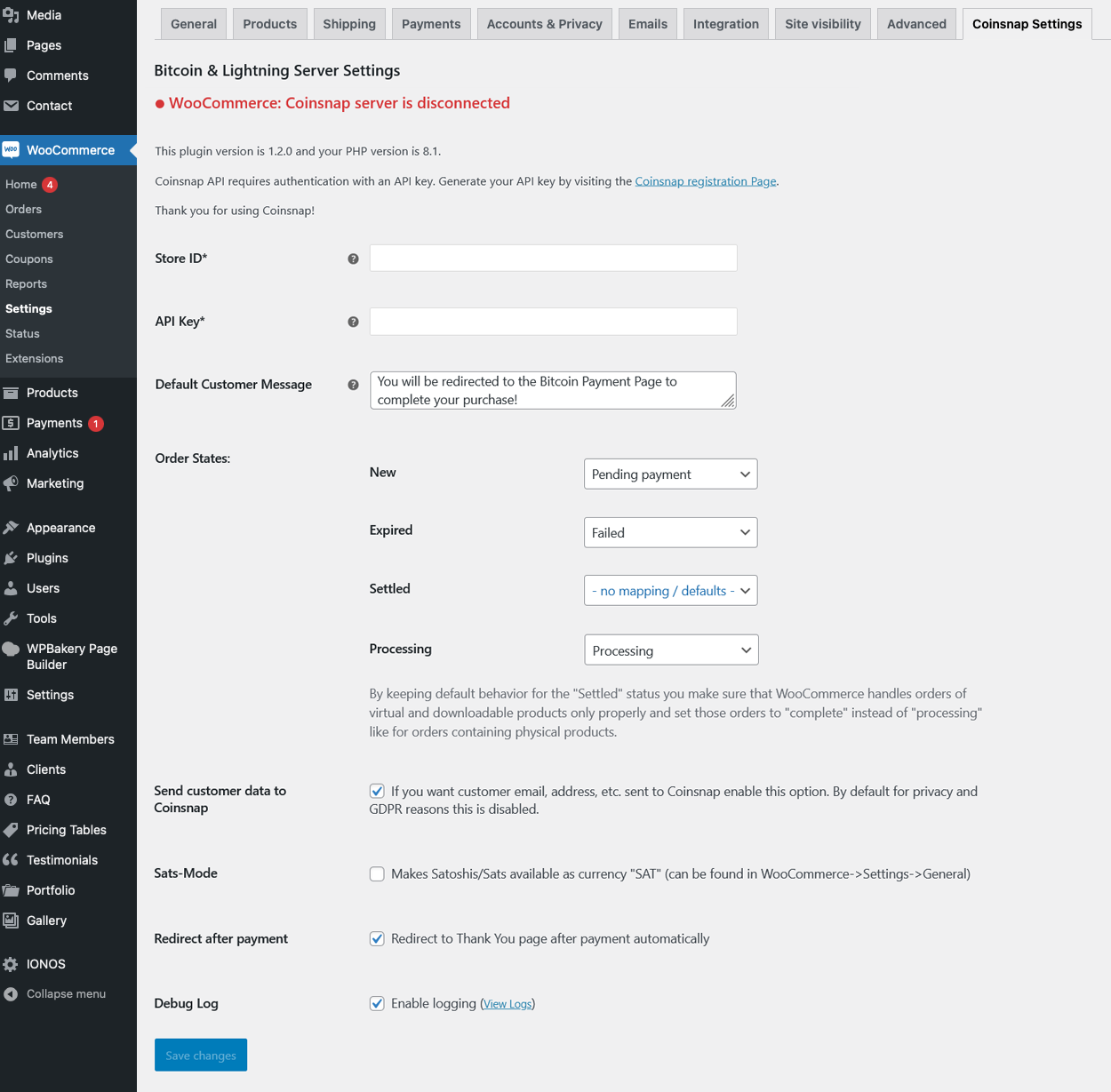Click the IONOS gear icon
The width and height of the screenshot is (1111, 1092).
coord(11,964)
